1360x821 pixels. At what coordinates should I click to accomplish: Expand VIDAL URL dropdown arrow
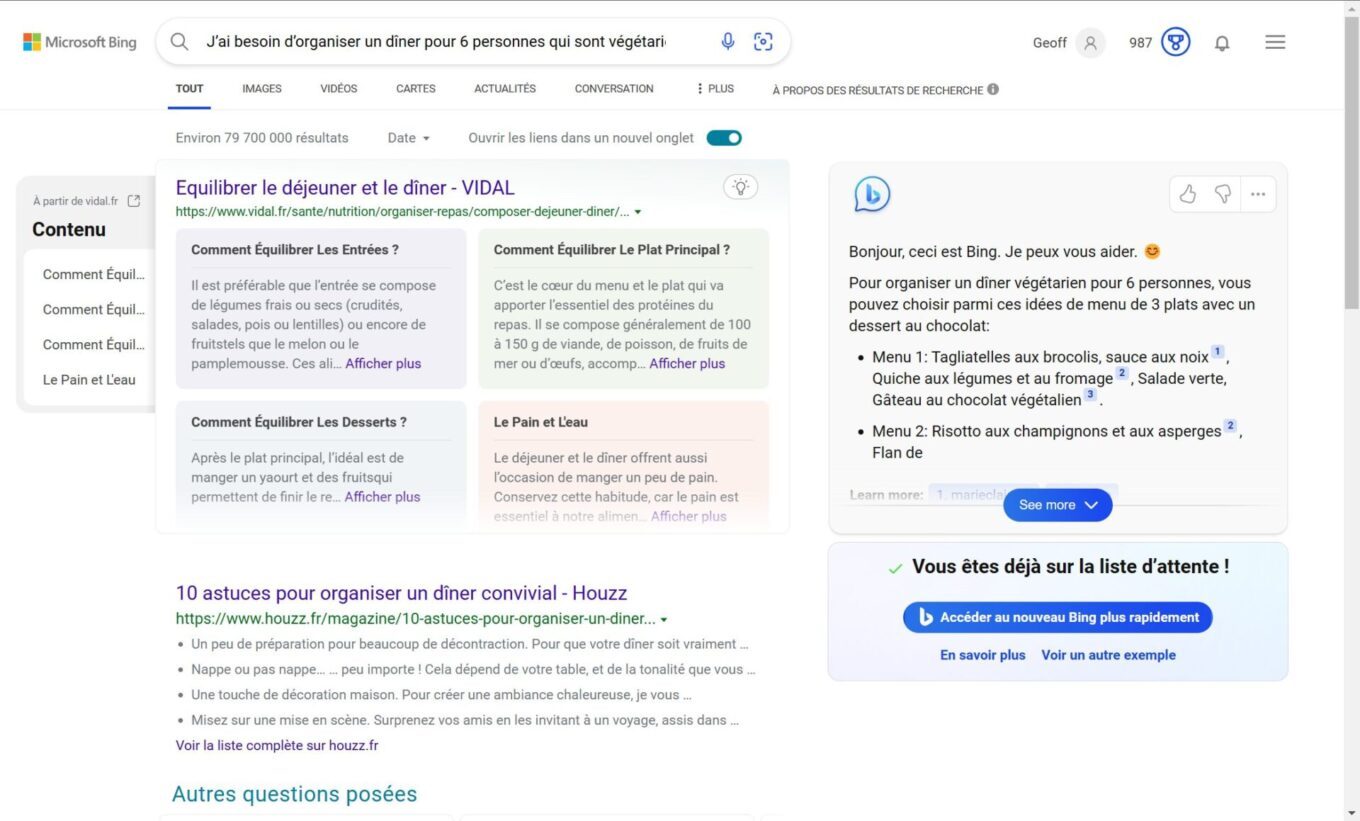(x=638, y=212)
